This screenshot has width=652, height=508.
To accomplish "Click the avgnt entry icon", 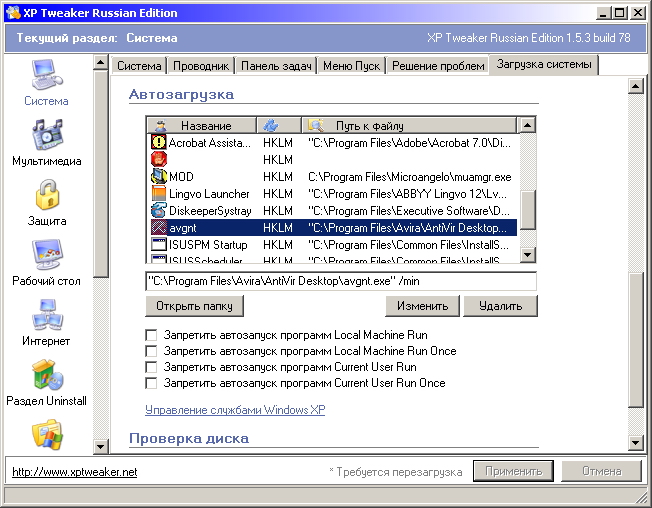I will pyautogui.click(x=158, y=228).
